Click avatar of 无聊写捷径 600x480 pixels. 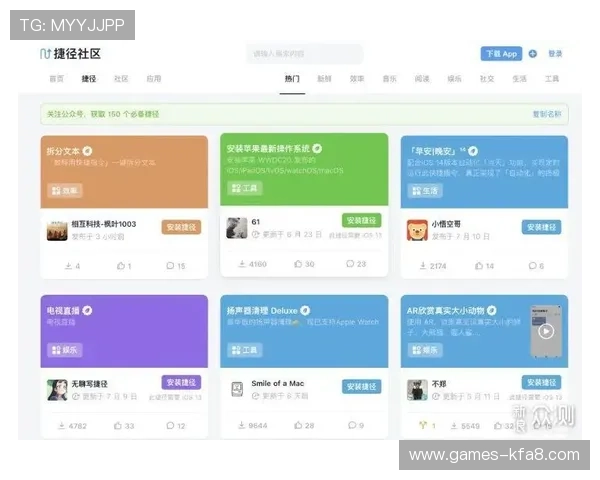pos(57,390)
